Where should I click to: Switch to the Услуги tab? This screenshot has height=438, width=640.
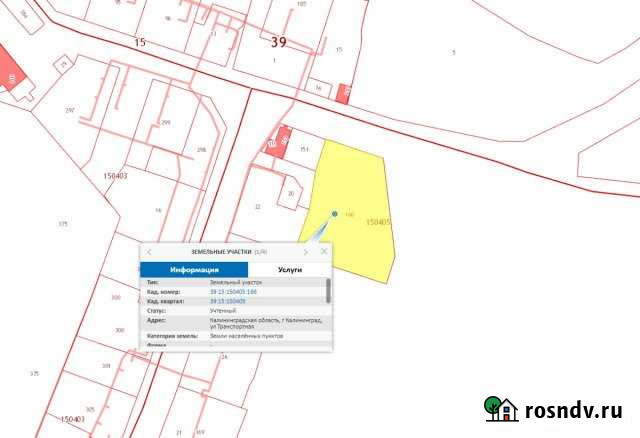[290, 270]
